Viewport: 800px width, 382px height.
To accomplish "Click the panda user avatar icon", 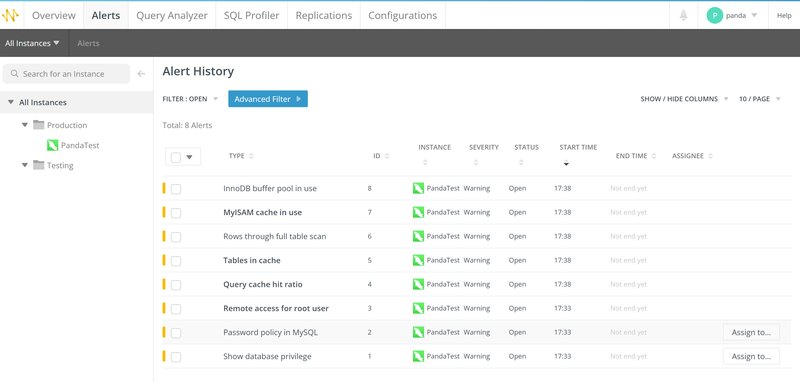I will [715, 15].
